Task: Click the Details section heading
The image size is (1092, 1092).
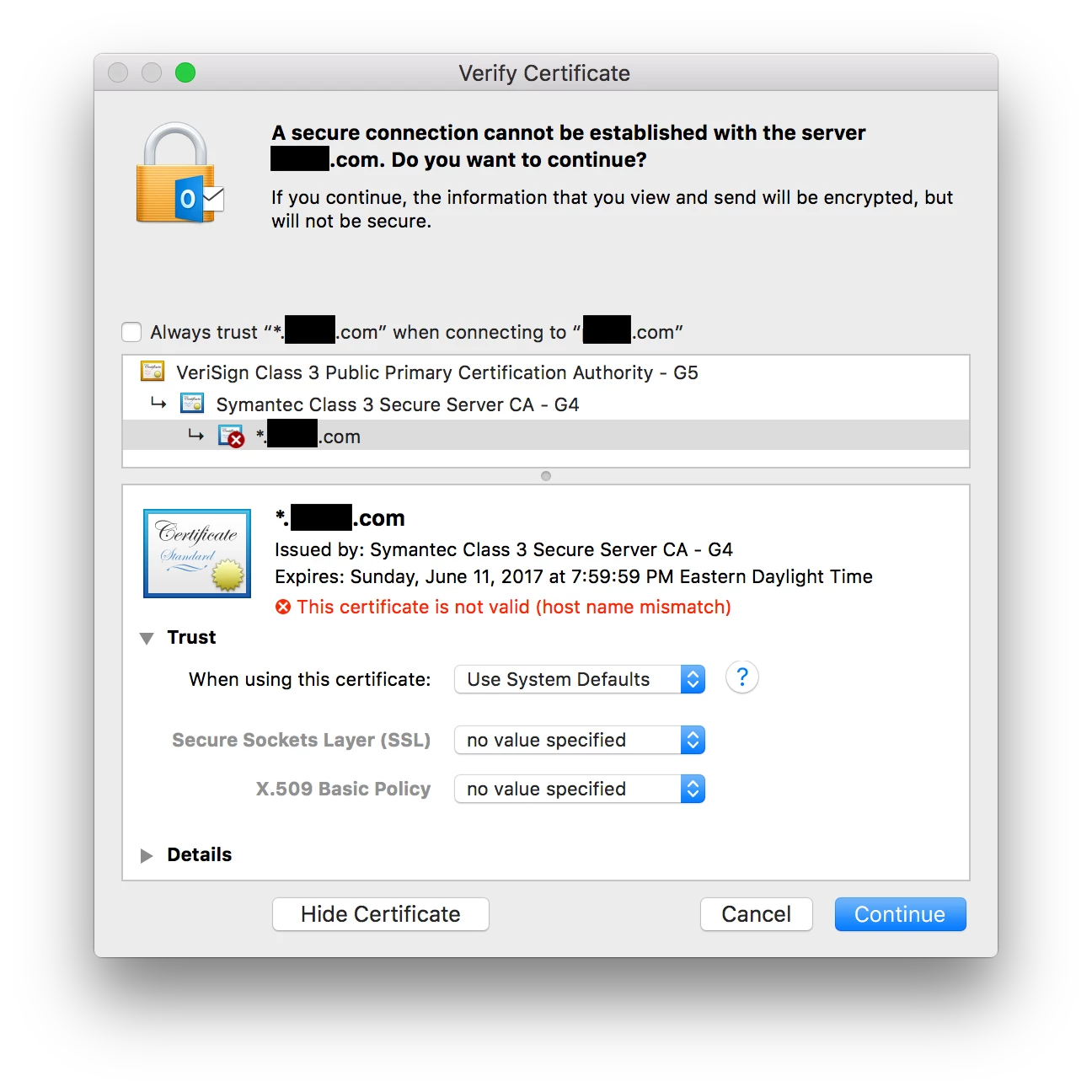Action: [x=200, y=854]
